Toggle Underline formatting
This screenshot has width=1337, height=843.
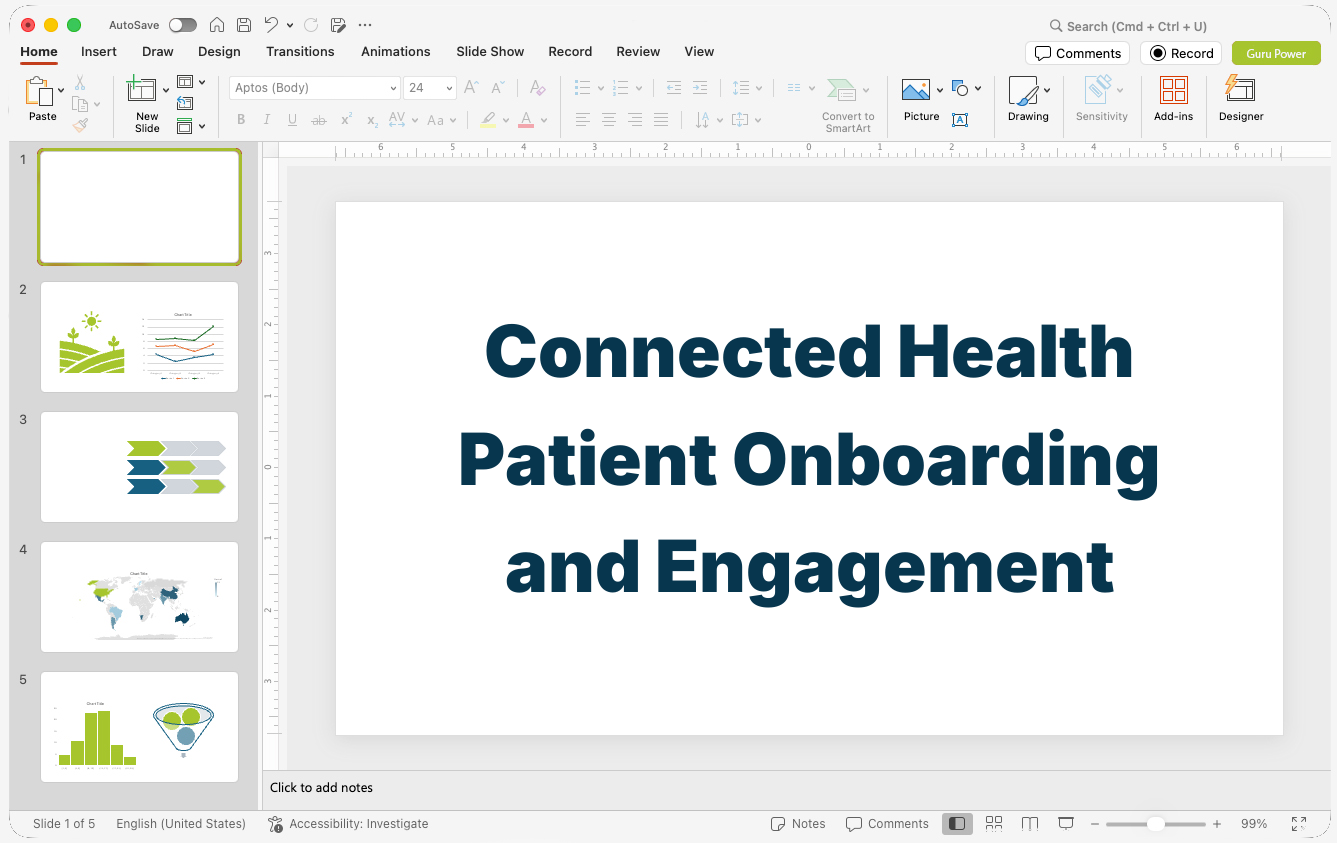[x=292, y=120]
